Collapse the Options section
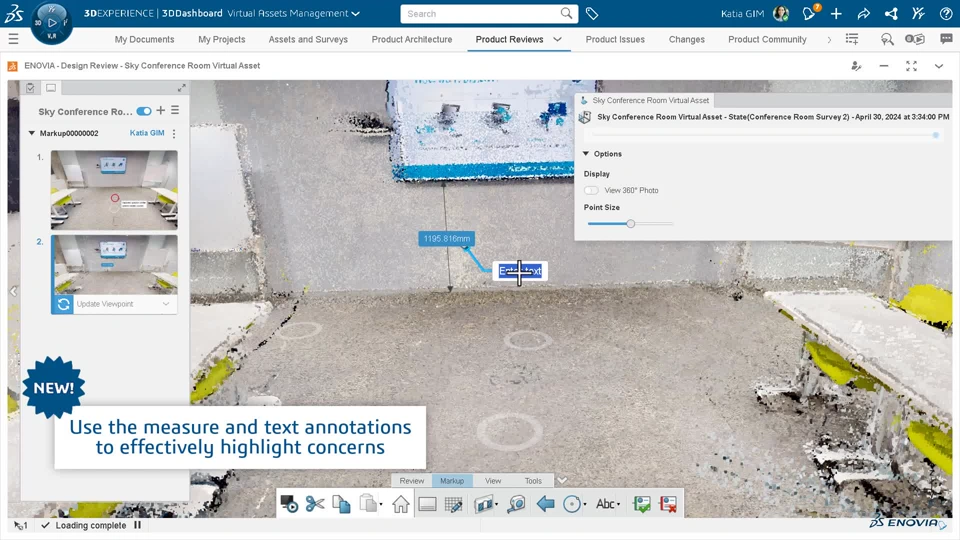960x540 pixels. [586, 154]
